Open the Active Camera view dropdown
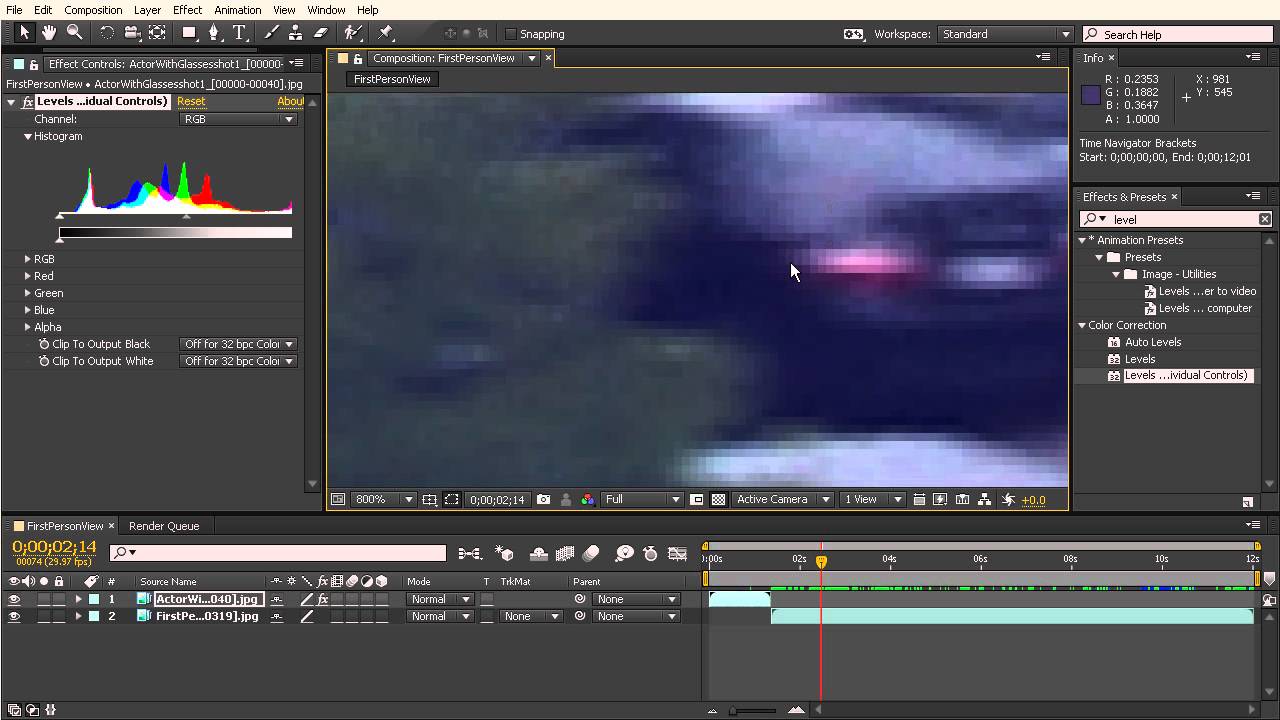Image resolution: width=1280 pixels, height=720 pixels. click(x=784, y=499)
